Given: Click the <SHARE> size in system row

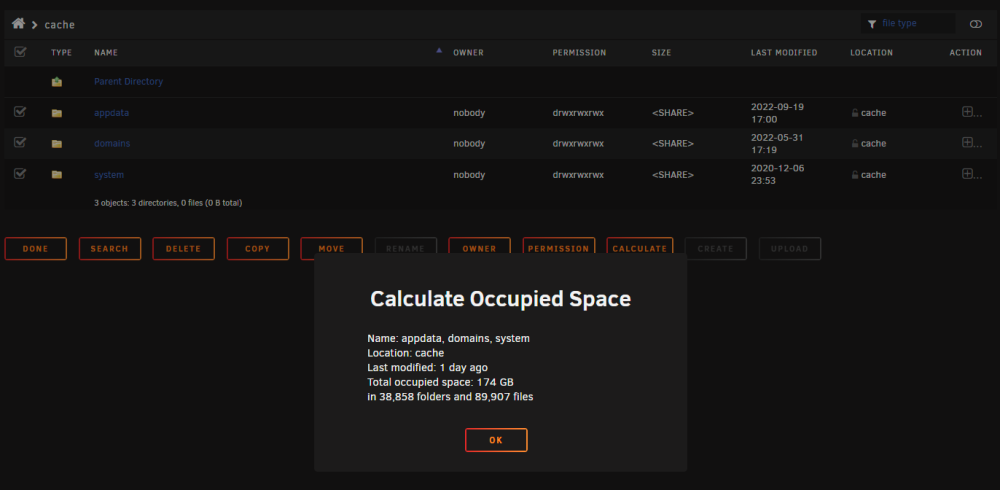Looking at the screenshot, I should pyautogui.click(x=673, y=174).
